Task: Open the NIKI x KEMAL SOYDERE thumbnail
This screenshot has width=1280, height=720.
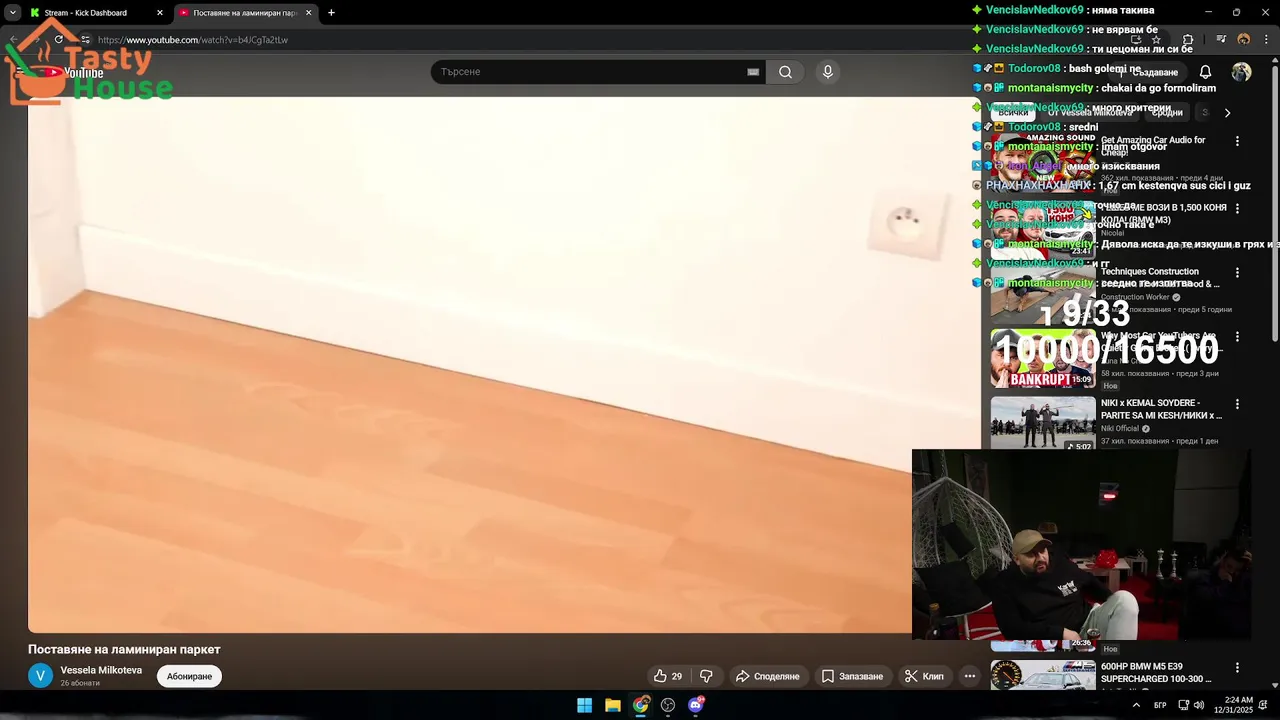Action: (1043, 423)
